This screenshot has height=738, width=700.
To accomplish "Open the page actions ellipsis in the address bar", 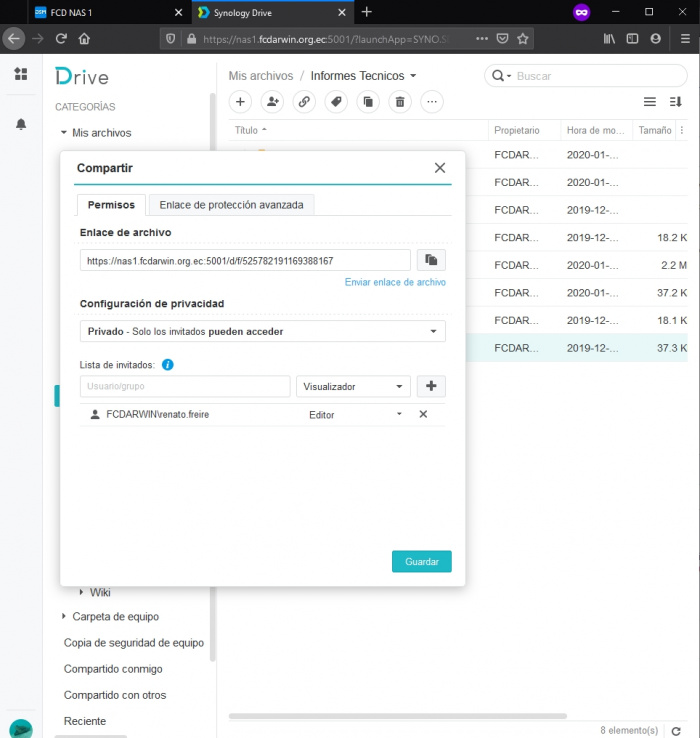I will tap(482, 39).
